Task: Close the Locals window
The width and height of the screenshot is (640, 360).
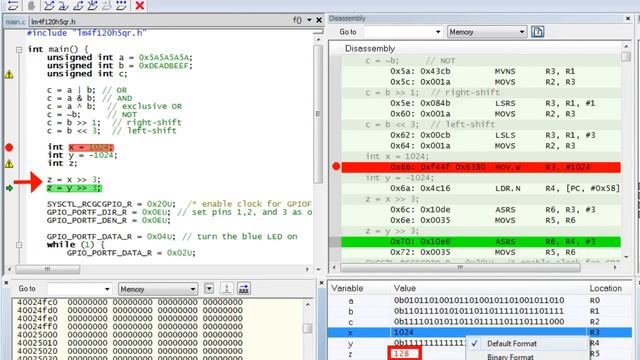Action: tap(321, 282)
